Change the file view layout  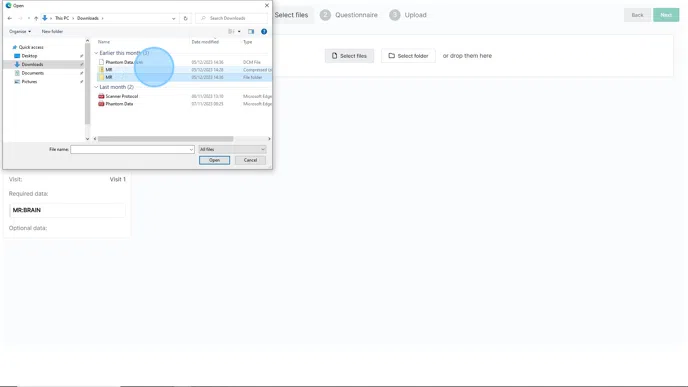coord(231,32)
